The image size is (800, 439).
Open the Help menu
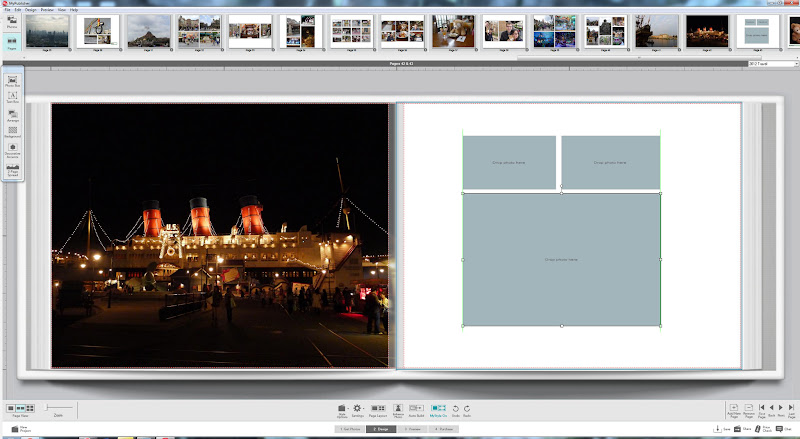(x=74, y=10)
